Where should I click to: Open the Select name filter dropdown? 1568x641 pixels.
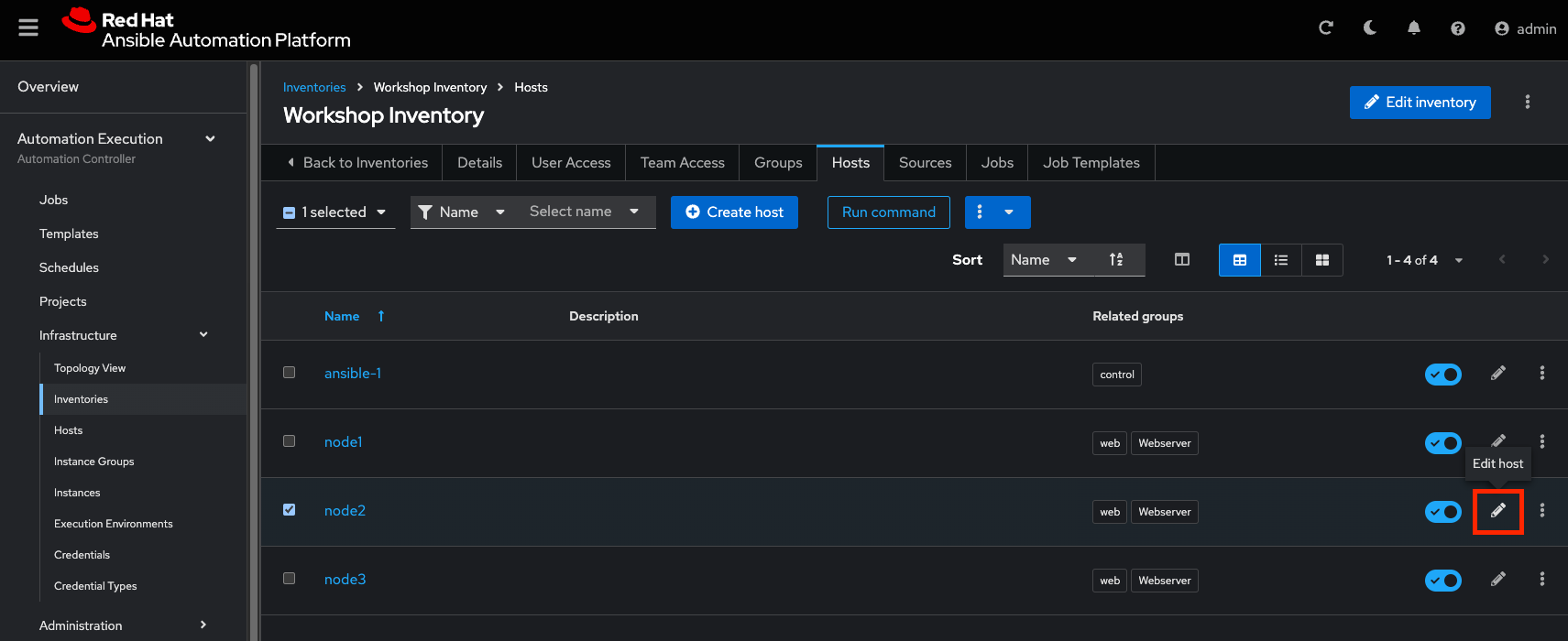[x=584, y=212]
